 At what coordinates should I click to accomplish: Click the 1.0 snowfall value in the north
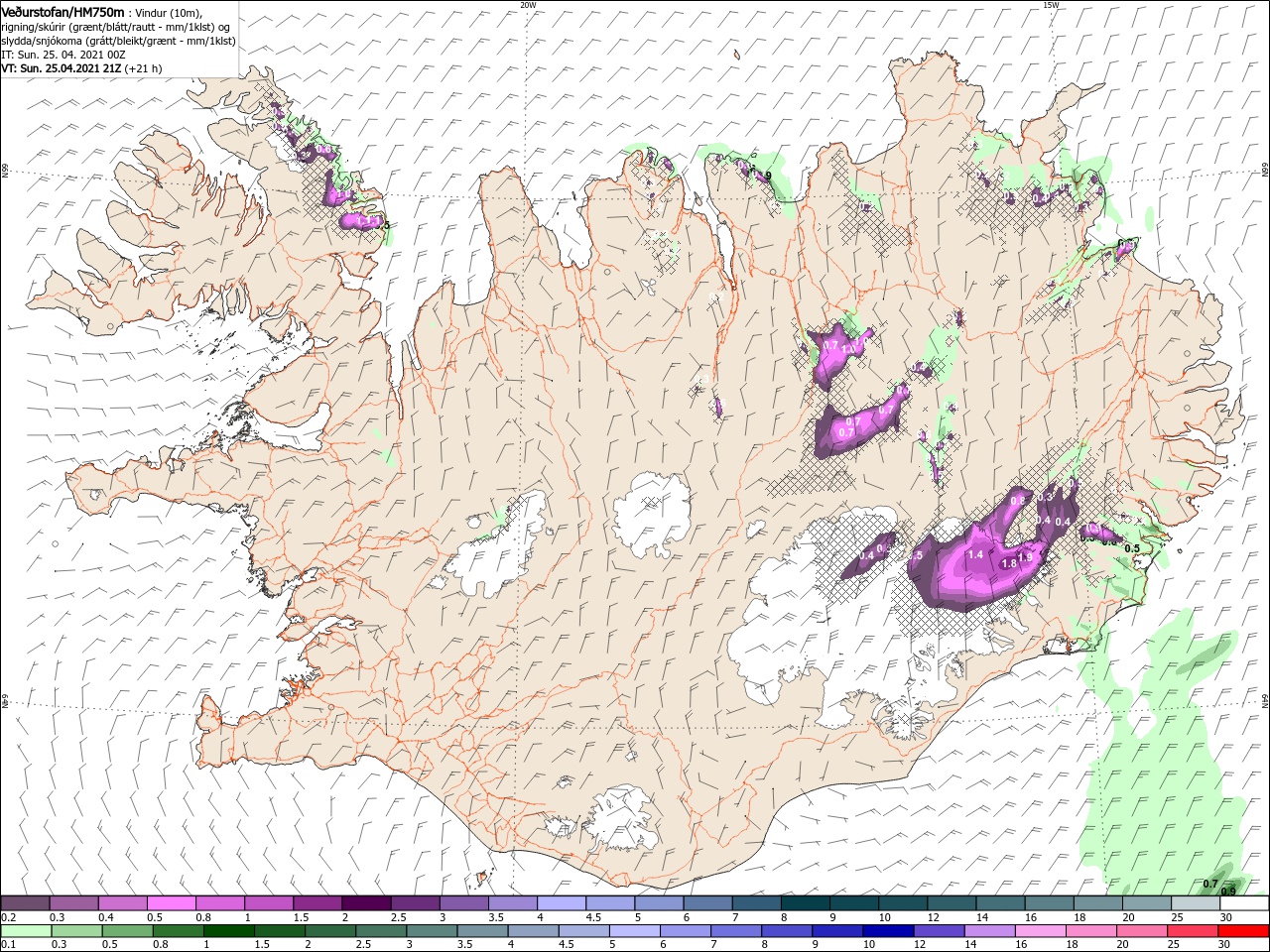849,350
